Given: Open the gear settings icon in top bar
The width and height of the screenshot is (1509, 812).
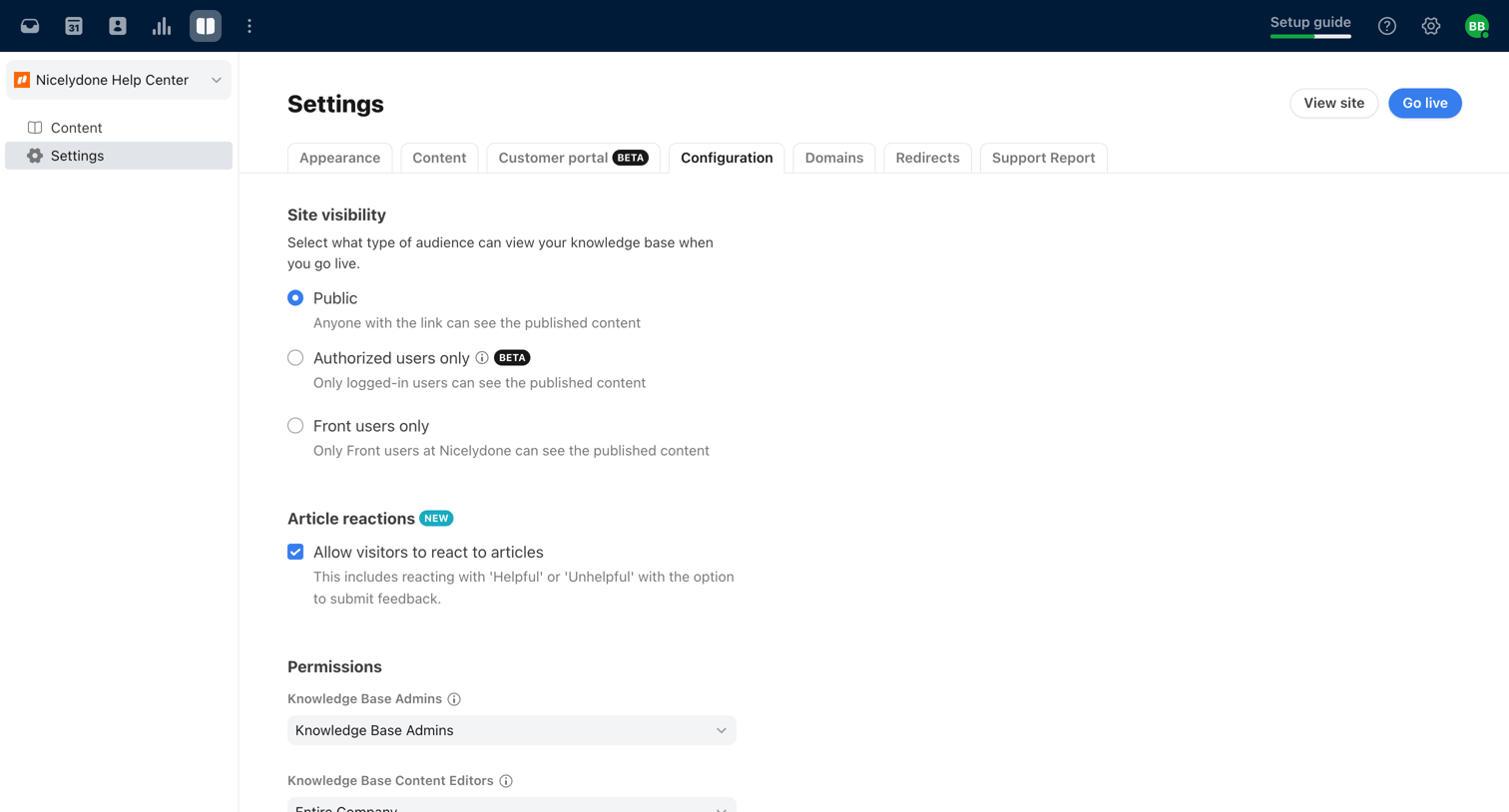Looking at the screenshot, I should pos(1431,26).
